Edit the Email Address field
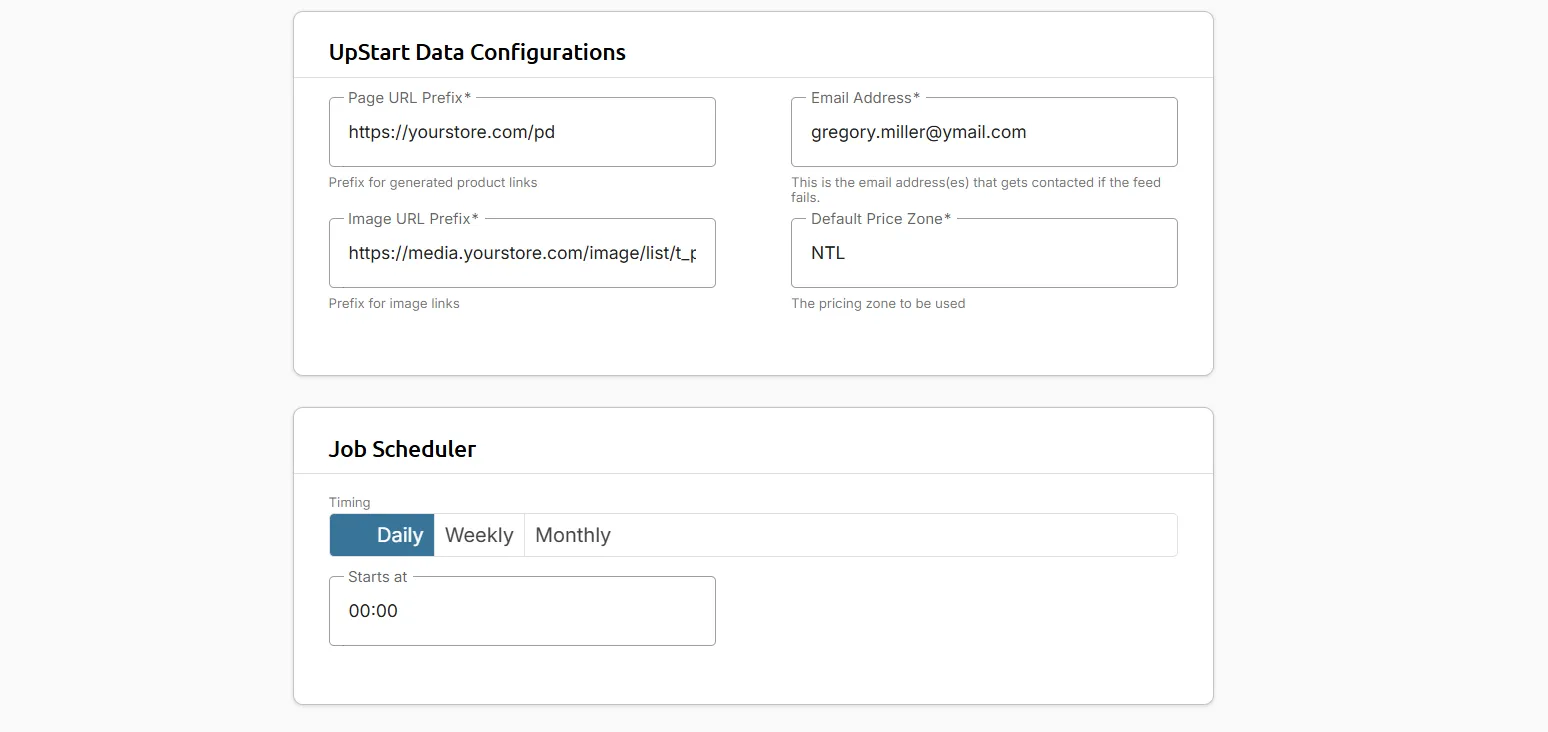The width and height of the screenshot is (1548, 732). tap(984, 132)
